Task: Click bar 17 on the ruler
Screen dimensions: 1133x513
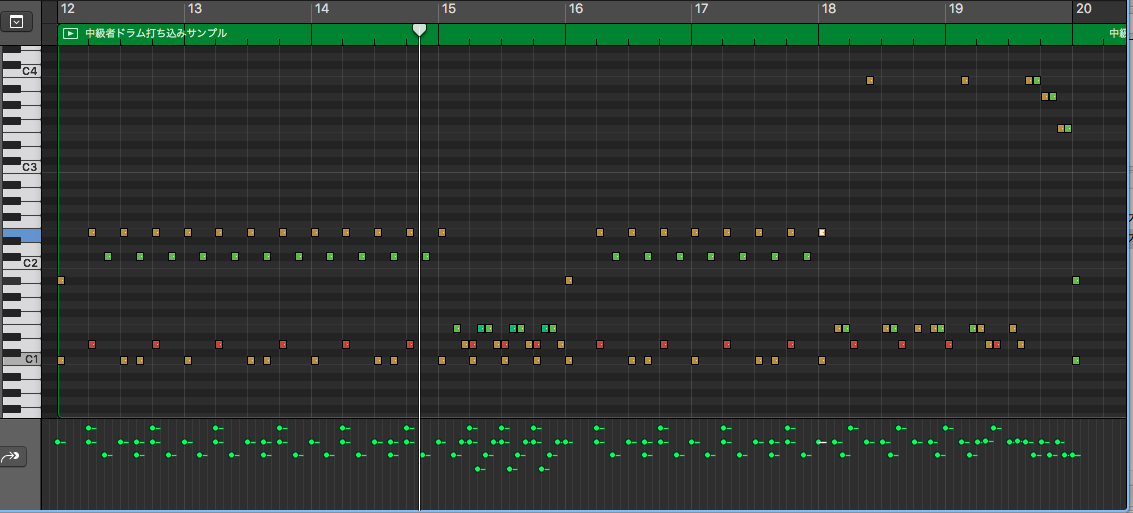Action: [x=702, y=9]
